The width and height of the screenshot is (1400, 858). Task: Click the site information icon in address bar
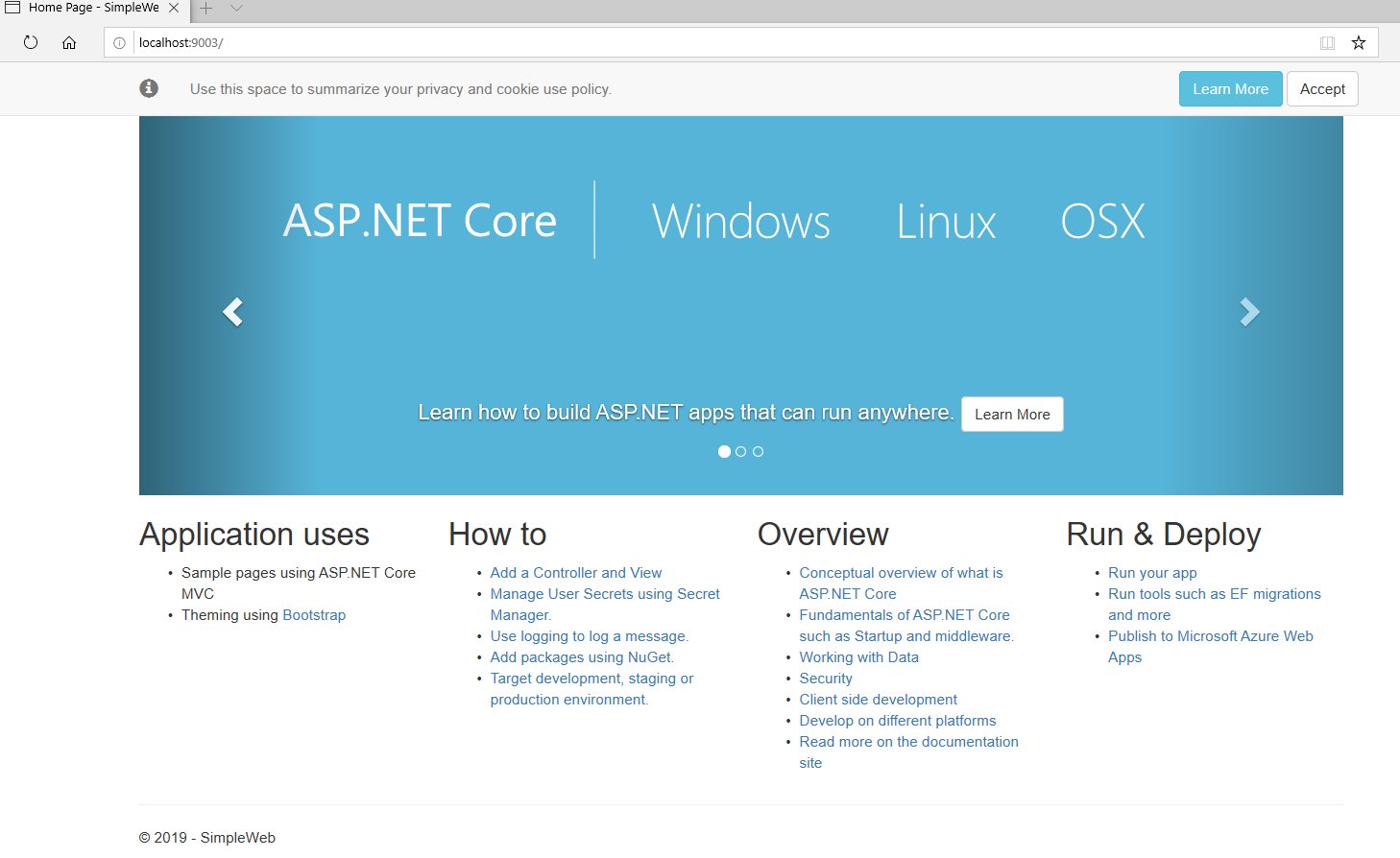point(119,43)
